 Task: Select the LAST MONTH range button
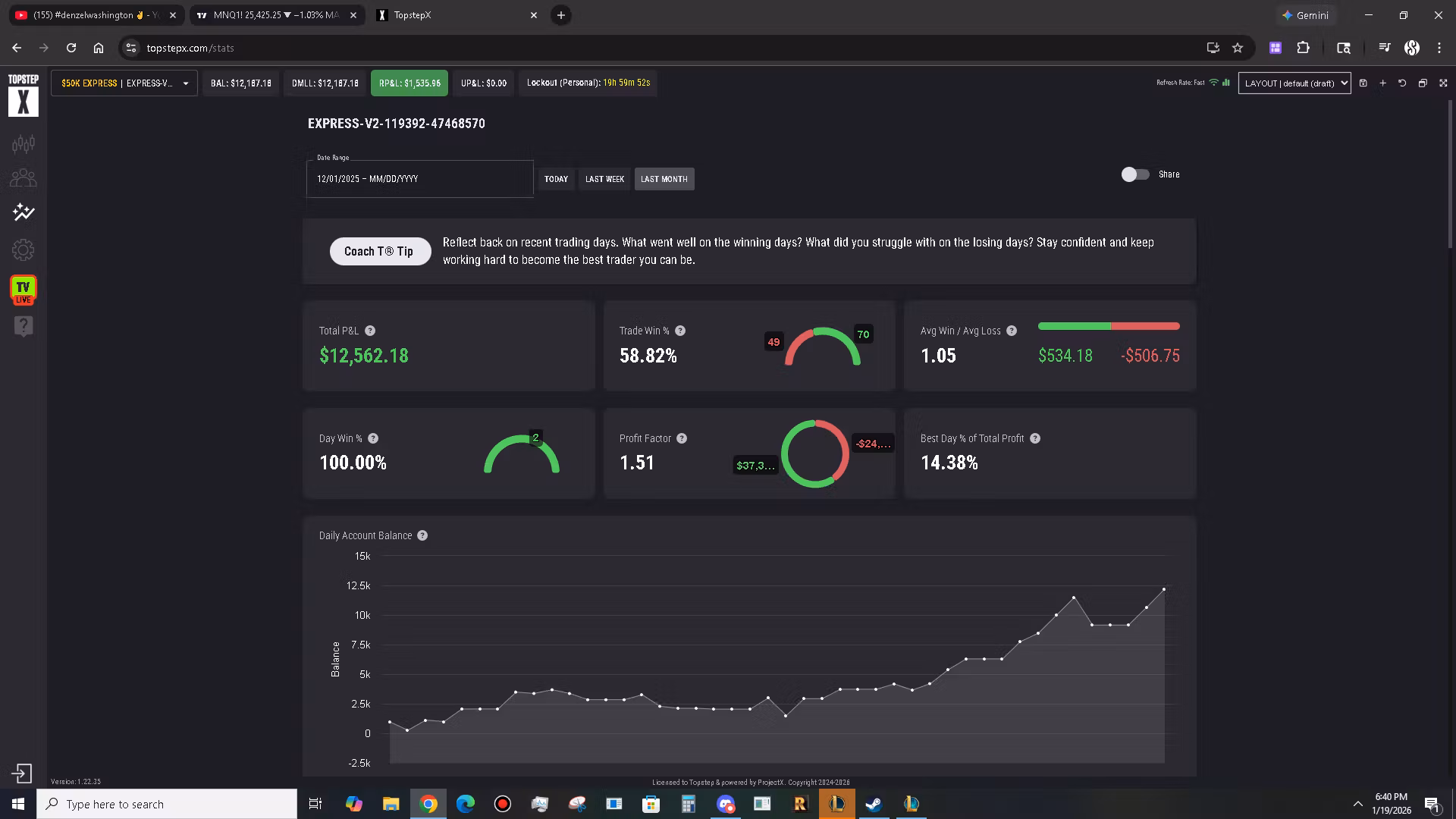[x=664, y=179]
